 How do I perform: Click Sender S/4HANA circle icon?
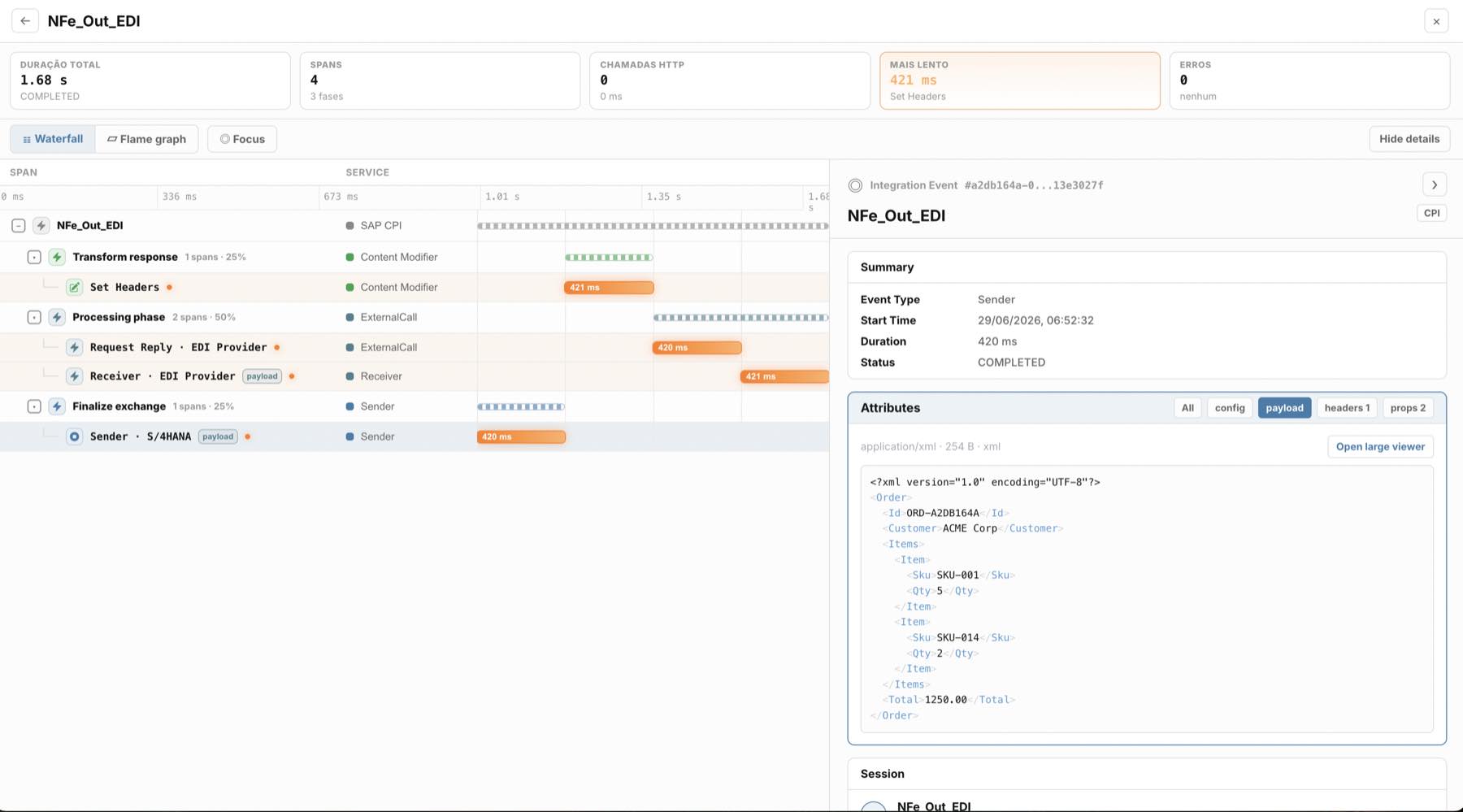pyautogui.click(x=74, y=436)
